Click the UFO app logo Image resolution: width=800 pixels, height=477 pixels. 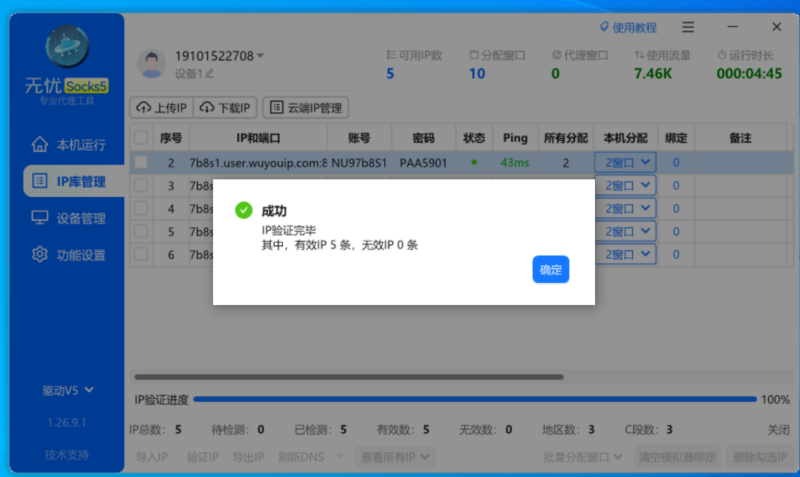pyautogui.click(x=67, y=46)
